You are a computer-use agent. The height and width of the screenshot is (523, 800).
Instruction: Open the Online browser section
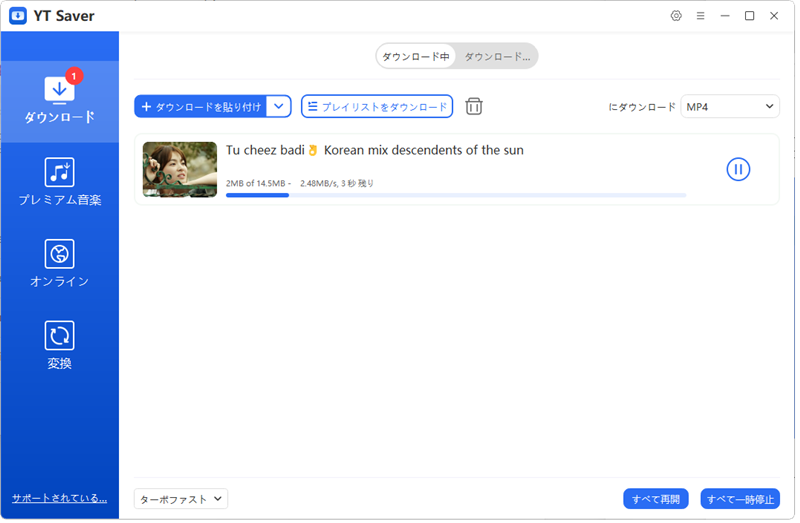click(60, 264)
